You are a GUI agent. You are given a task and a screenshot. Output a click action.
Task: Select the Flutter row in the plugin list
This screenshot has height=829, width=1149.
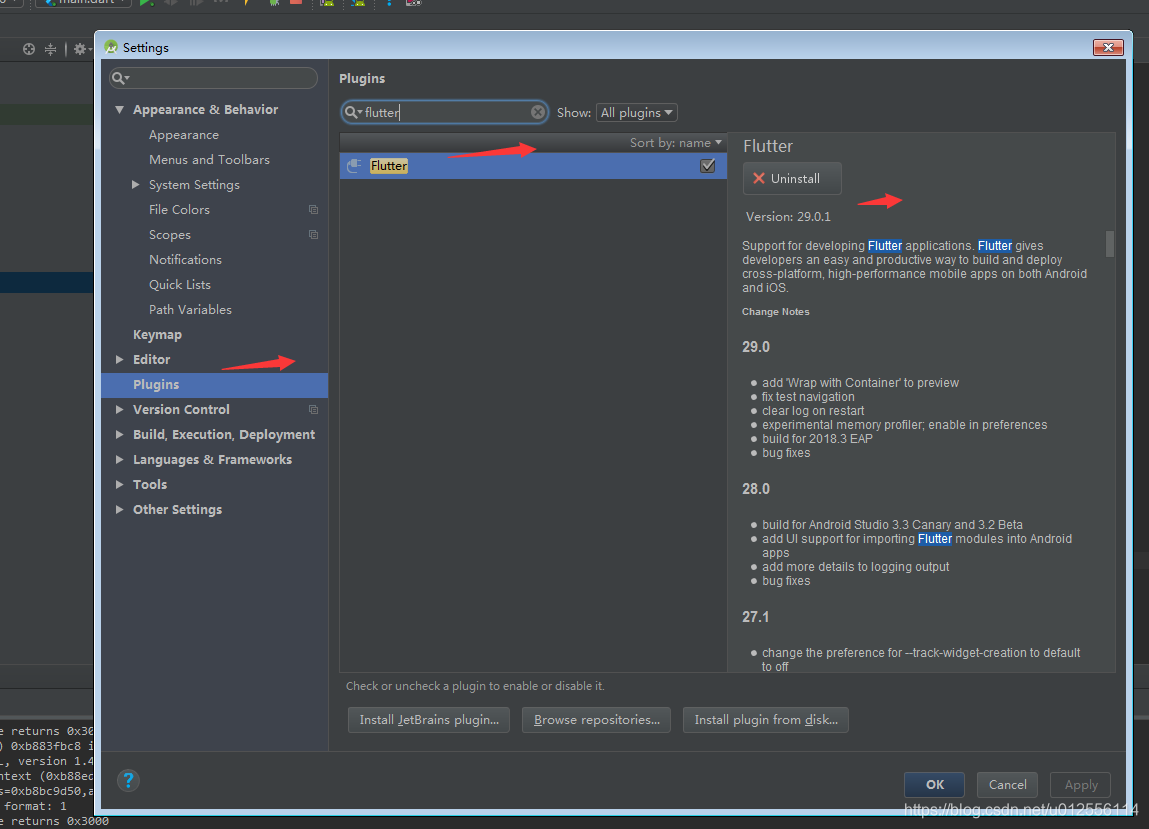(533, 166)
